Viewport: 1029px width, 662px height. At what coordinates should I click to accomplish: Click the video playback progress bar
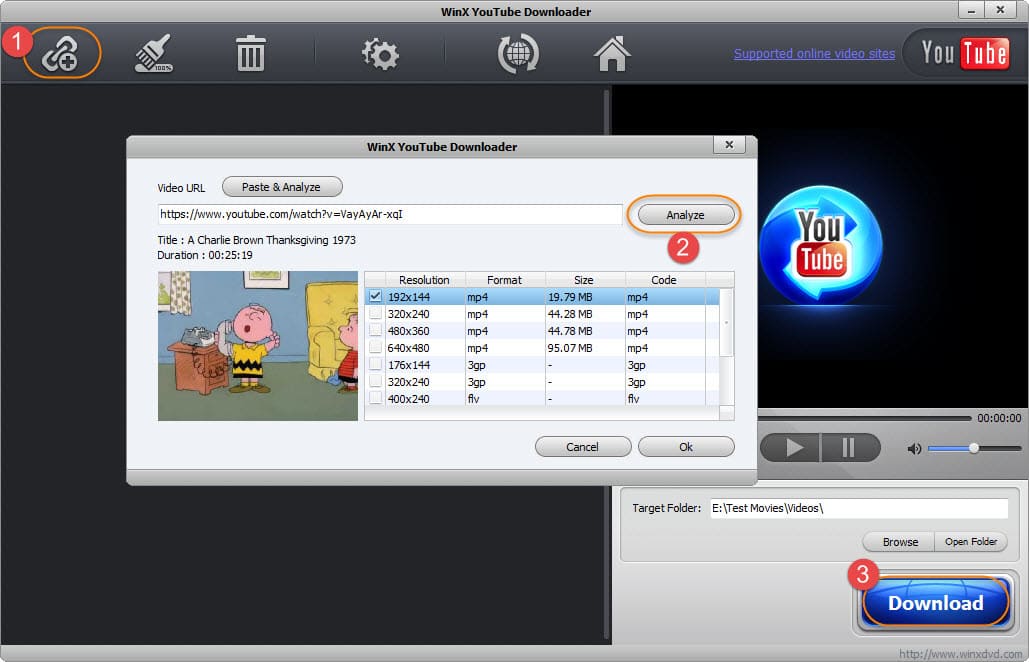[864, 418]
